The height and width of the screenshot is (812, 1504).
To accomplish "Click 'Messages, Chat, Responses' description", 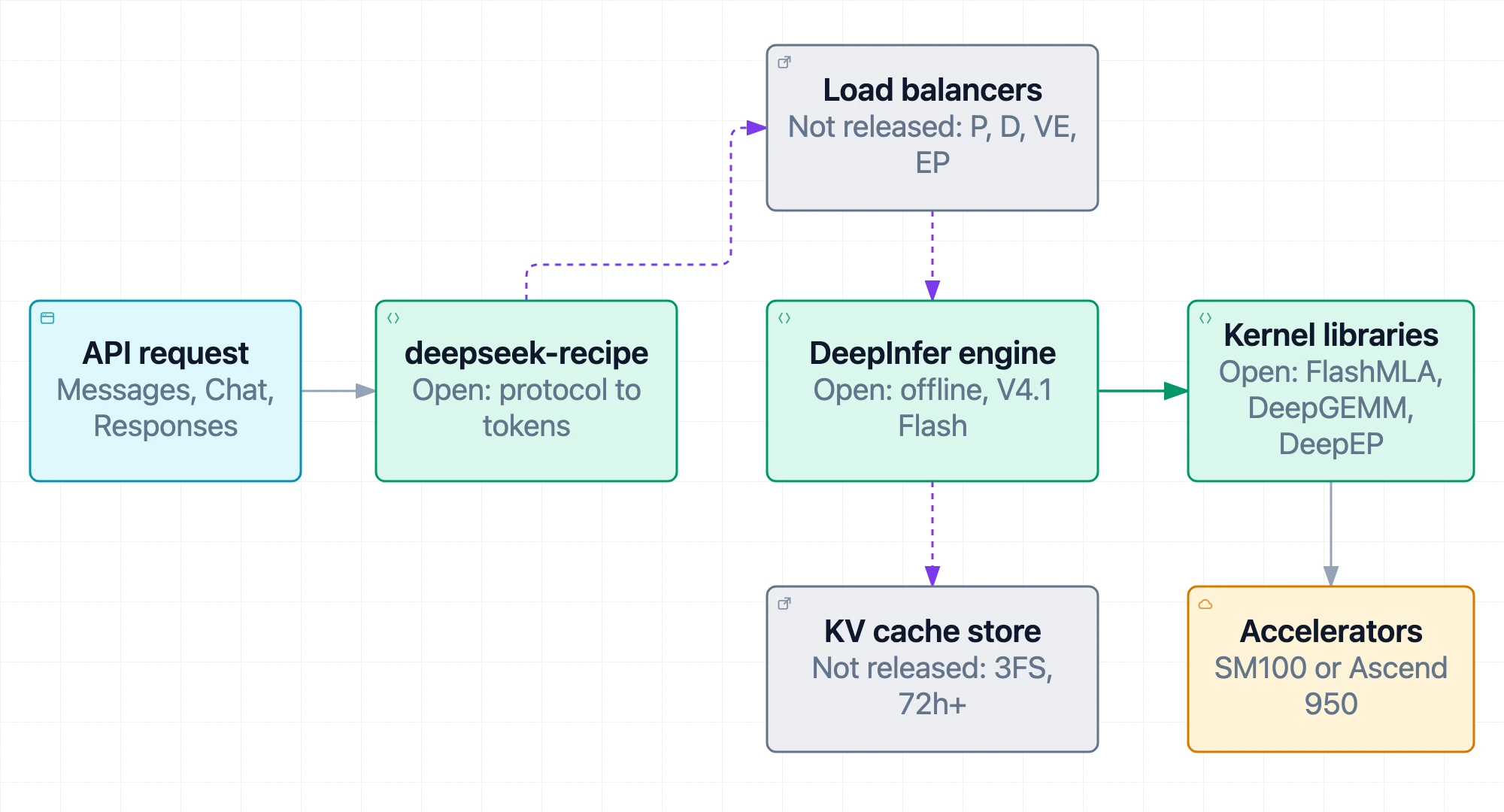I will tap(165, 408).
